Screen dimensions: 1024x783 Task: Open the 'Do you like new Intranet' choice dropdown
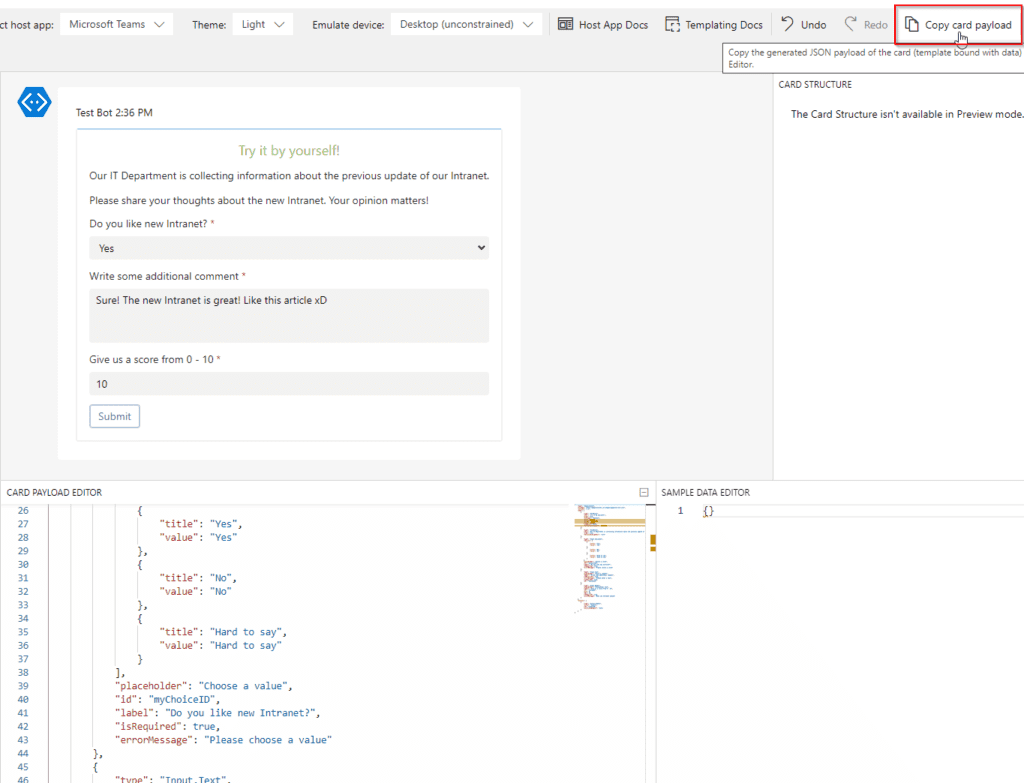click(289, 248)
